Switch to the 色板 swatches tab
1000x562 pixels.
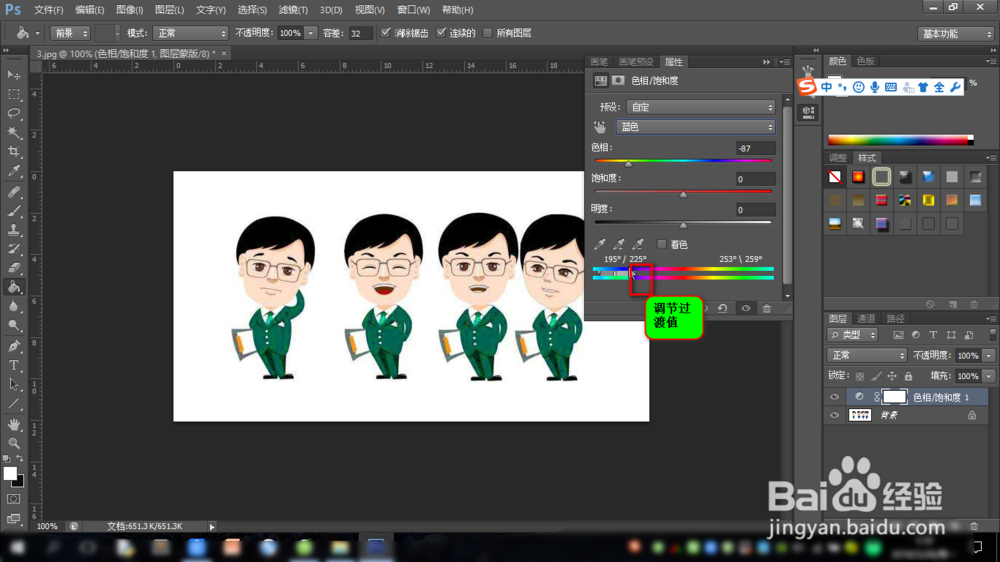tap(865, 61)
